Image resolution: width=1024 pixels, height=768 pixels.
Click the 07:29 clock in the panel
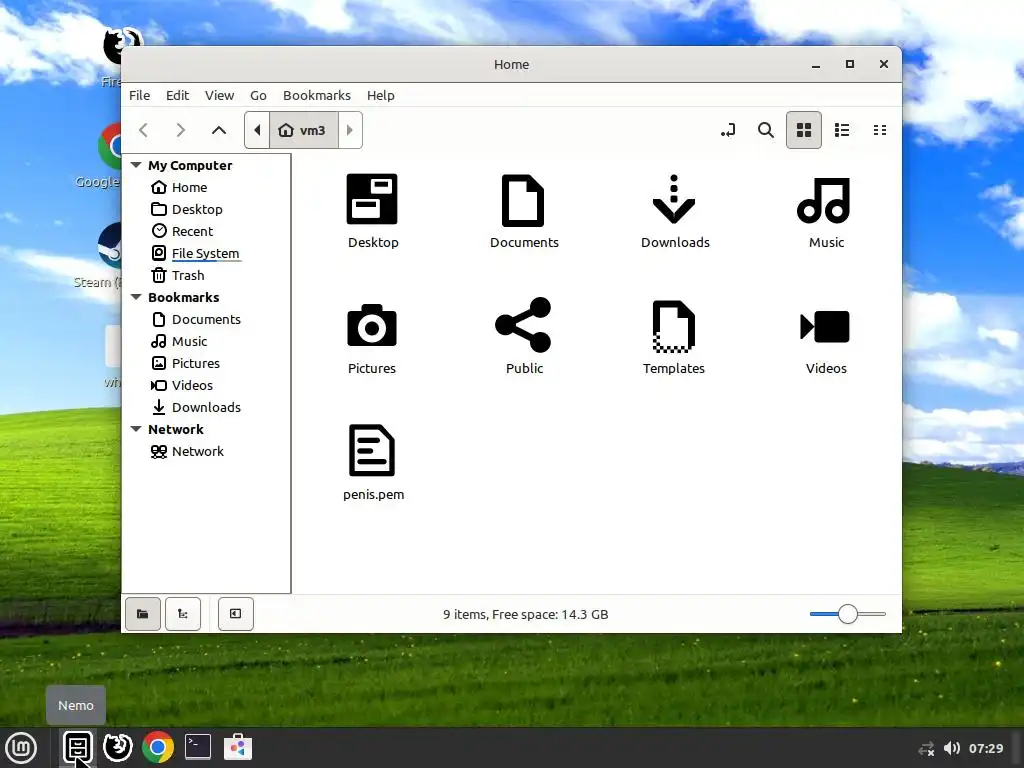coord(986,748)
